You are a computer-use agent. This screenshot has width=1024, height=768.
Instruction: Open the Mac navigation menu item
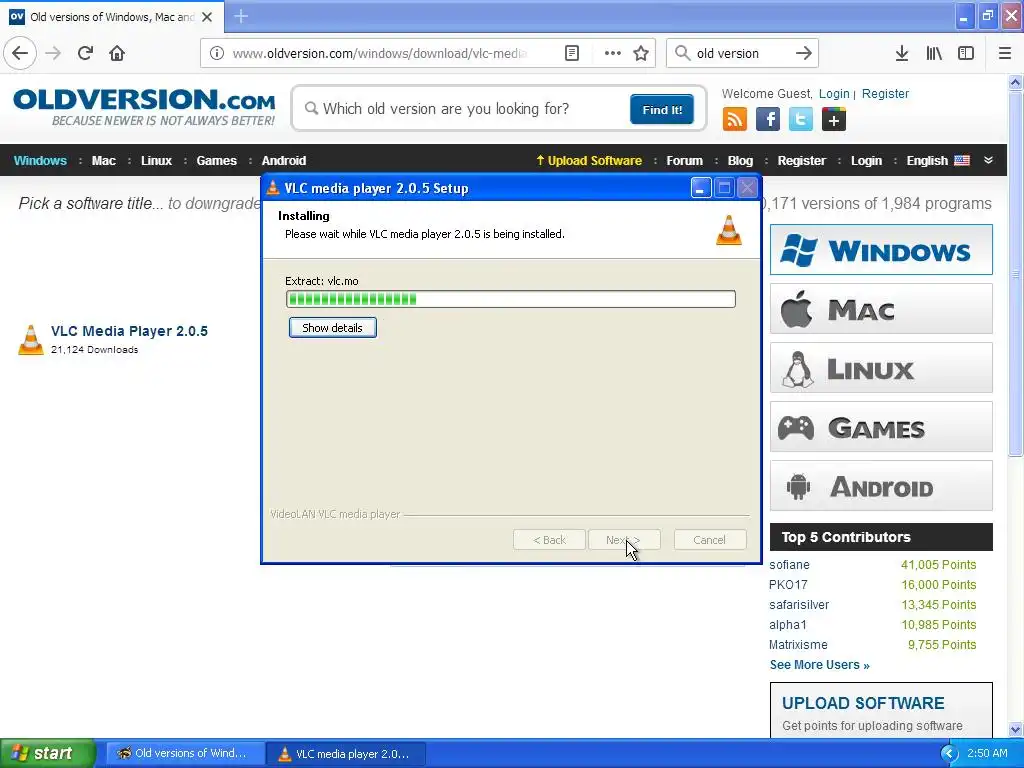(x=103, y=161)
